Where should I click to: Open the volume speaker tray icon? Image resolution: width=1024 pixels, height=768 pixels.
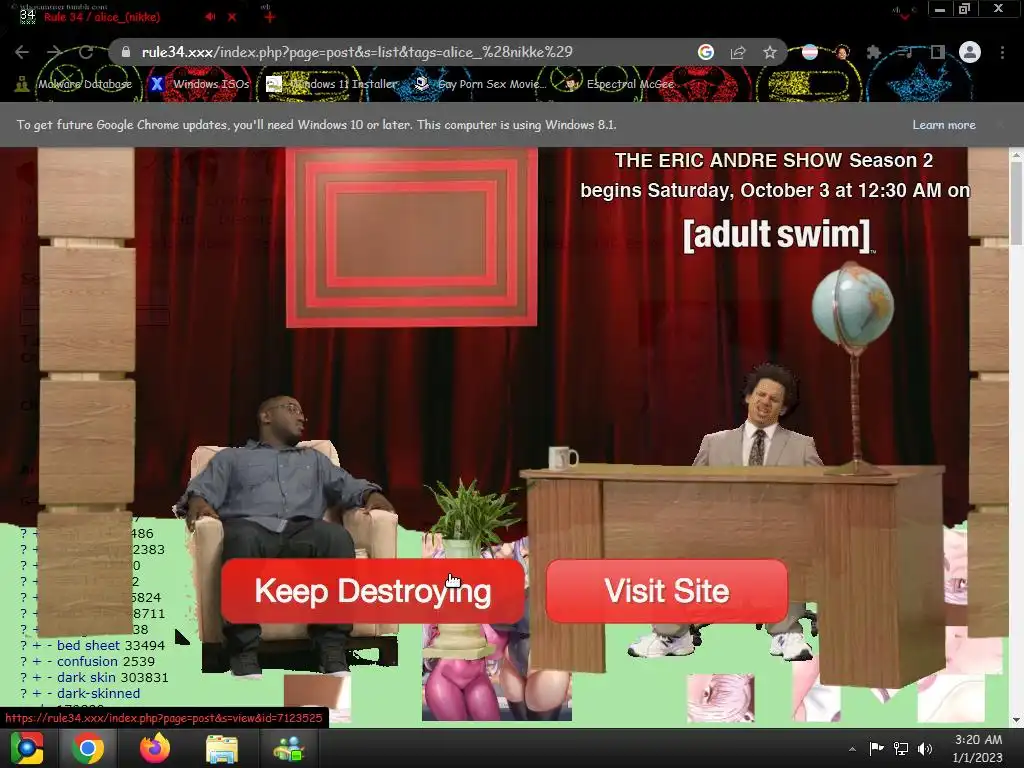pos(925,748)
